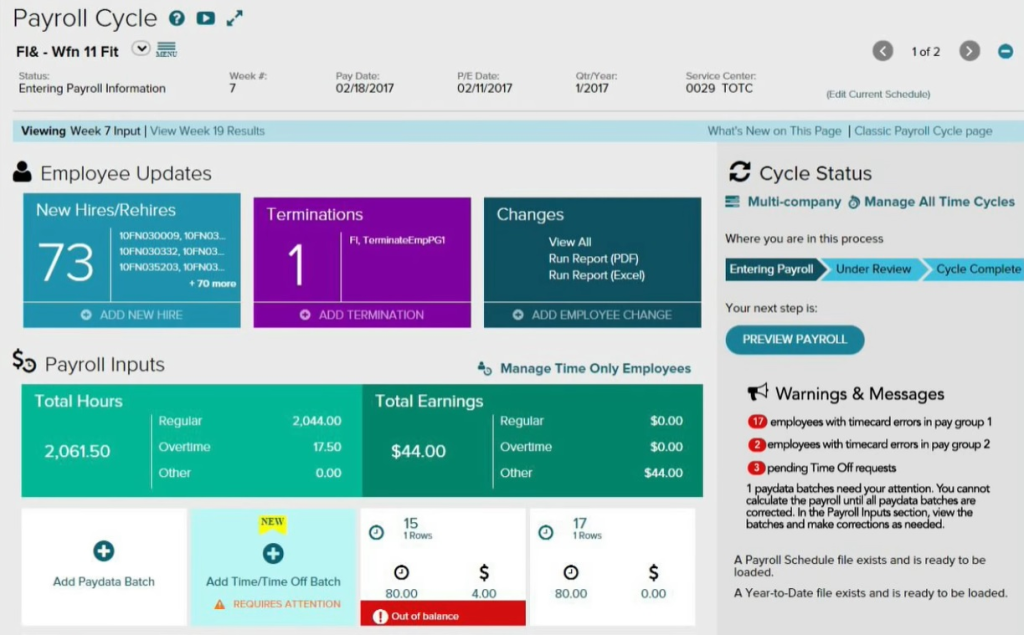Click the Cycle Status refresh icon
Viewport: 1024px width, 635px height.
[740, 173]
